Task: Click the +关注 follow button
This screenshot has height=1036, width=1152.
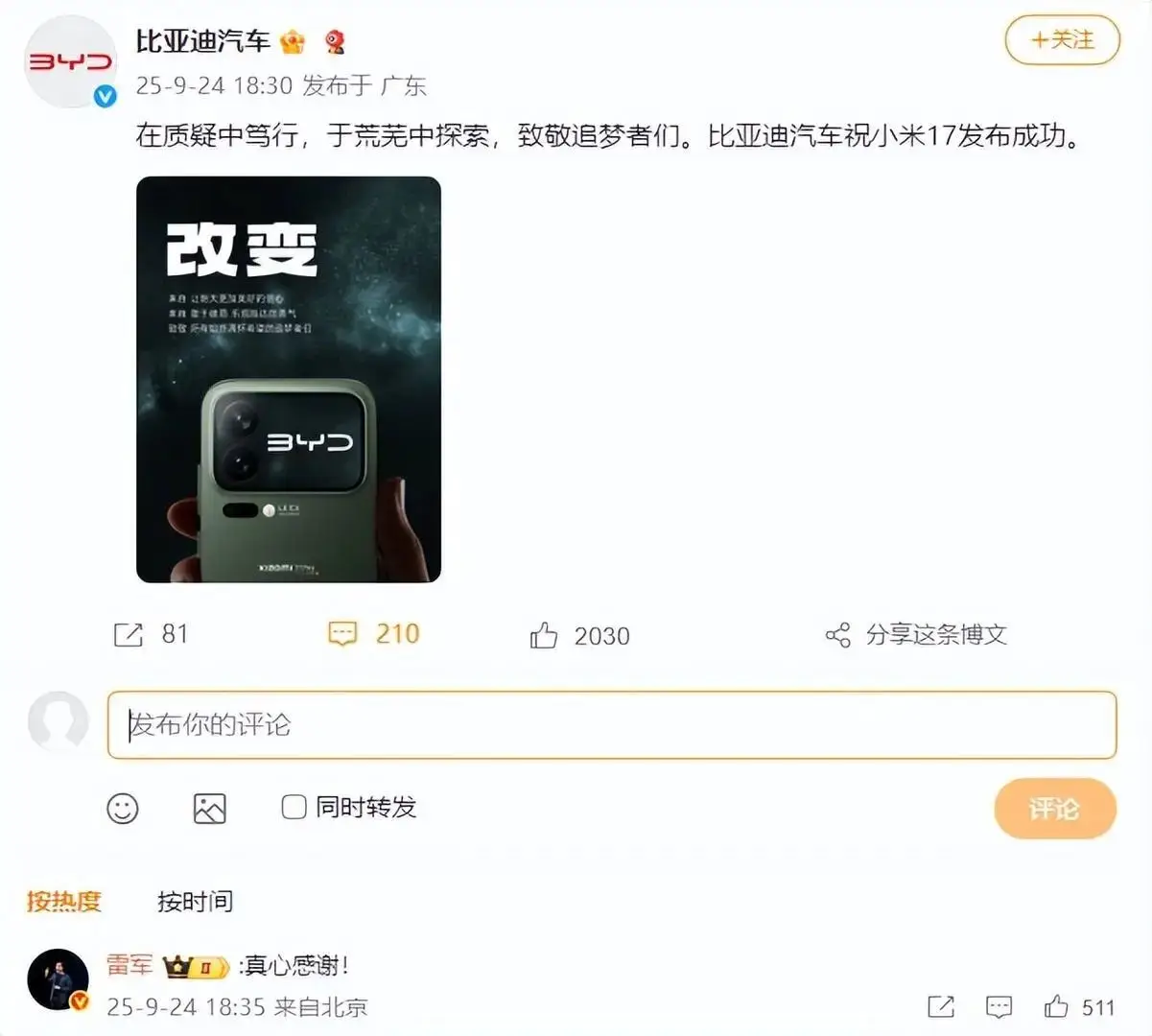Action: click(x=1062, y=40)
